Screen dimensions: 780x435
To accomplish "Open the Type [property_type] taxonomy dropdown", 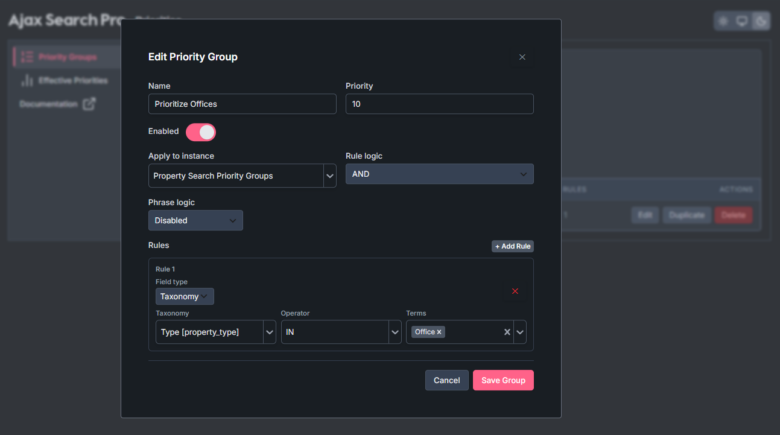I will [x=215, y=332].
